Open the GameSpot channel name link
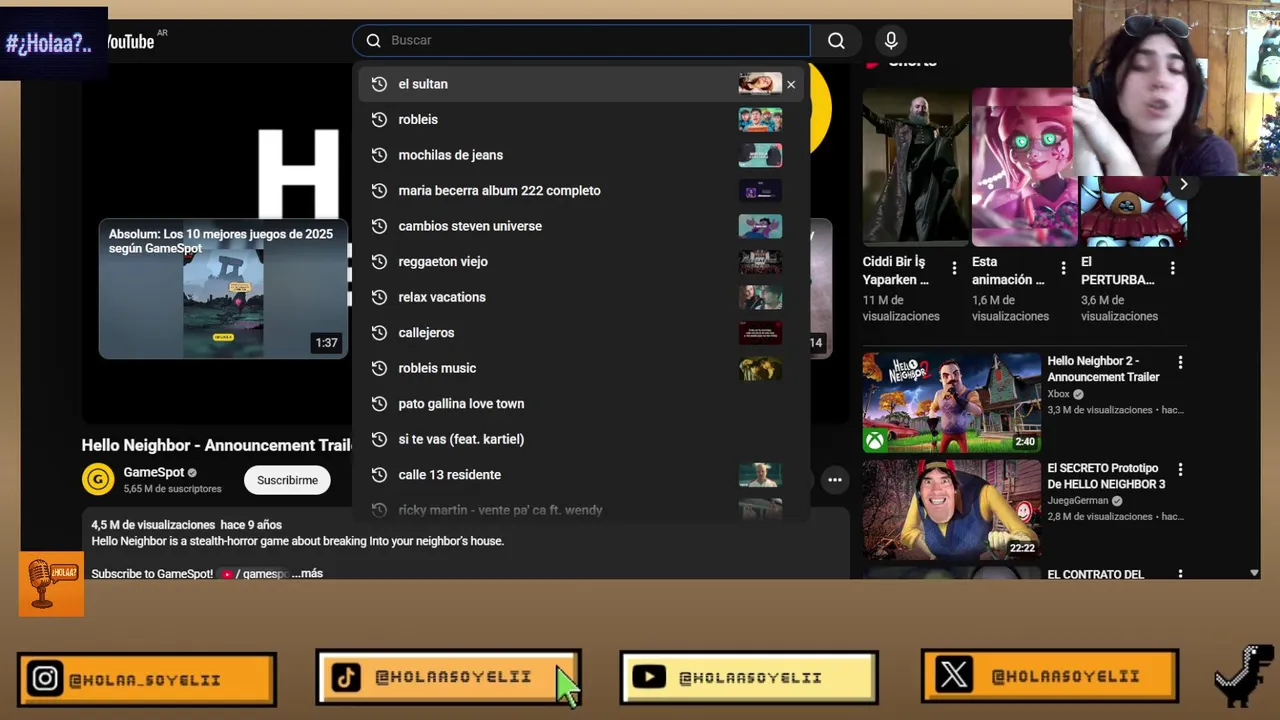The height and width of the screenshot is (720, 1280). [154, 472]
